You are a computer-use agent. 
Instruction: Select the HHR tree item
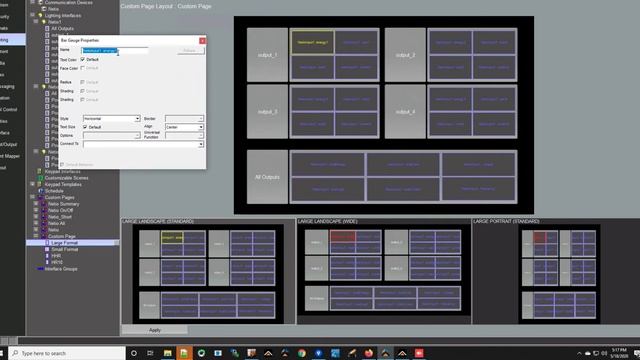point(56,256)
